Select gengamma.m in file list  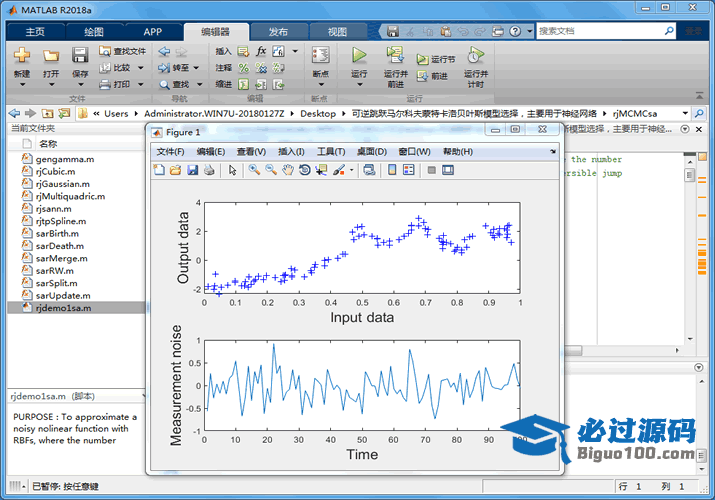click(65, 159)
